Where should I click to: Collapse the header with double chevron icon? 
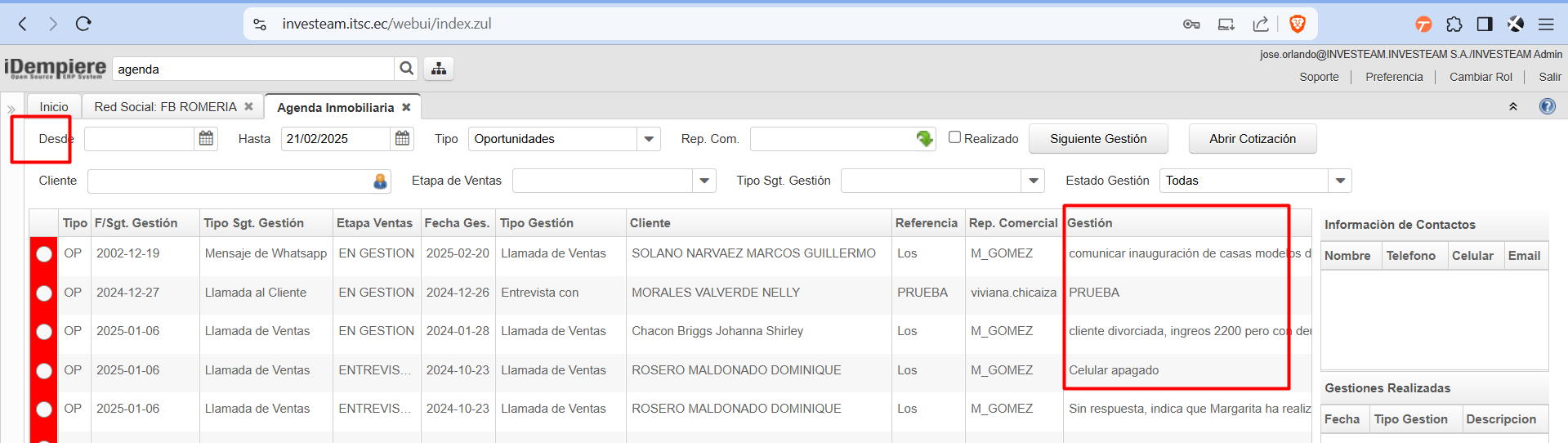click(1512, 107)
